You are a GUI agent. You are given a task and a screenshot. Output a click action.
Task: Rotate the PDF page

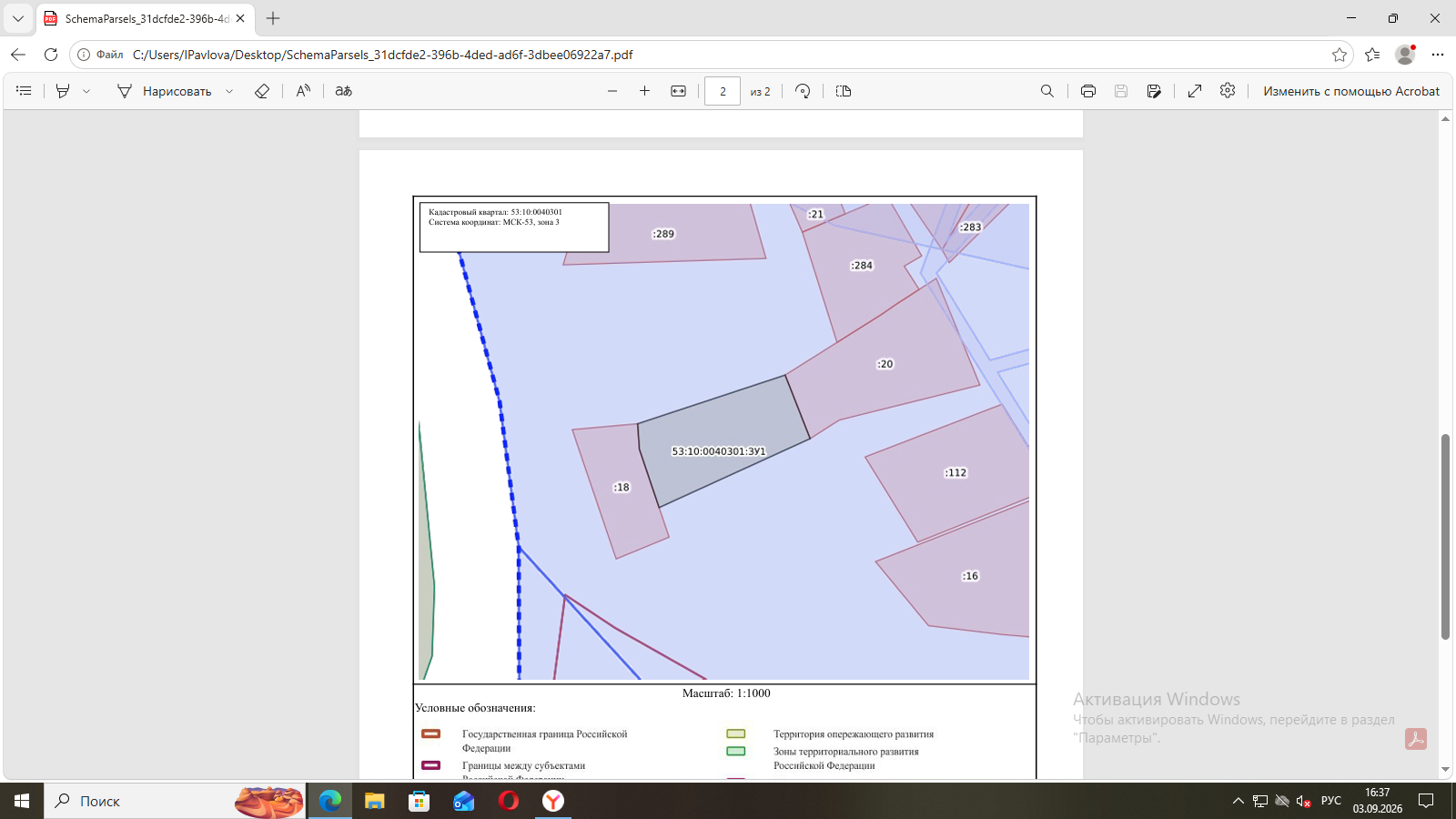click(x=803, y=91)
